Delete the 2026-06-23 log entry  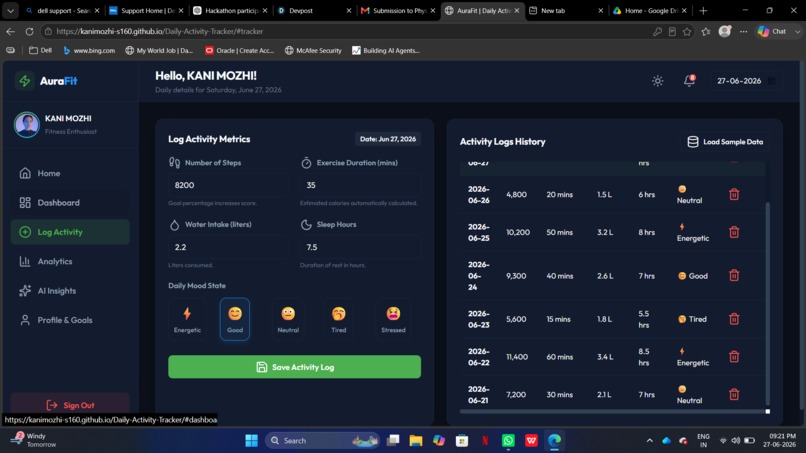[734, 319]
